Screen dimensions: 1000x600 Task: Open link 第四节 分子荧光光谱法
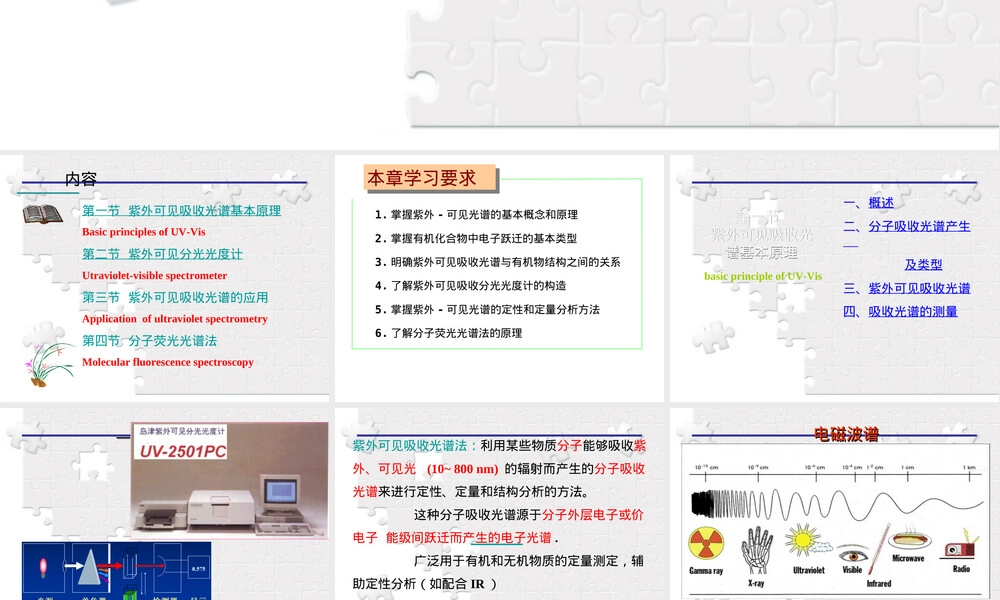pos(149,341)
